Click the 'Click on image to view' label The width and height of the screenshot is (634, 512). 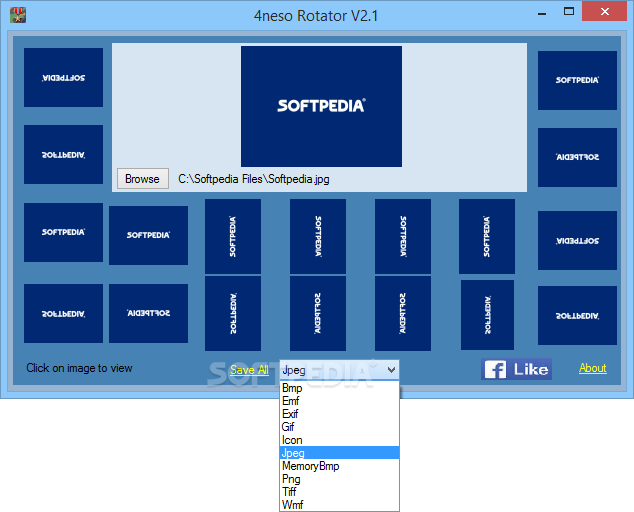(x=79, y=368)
